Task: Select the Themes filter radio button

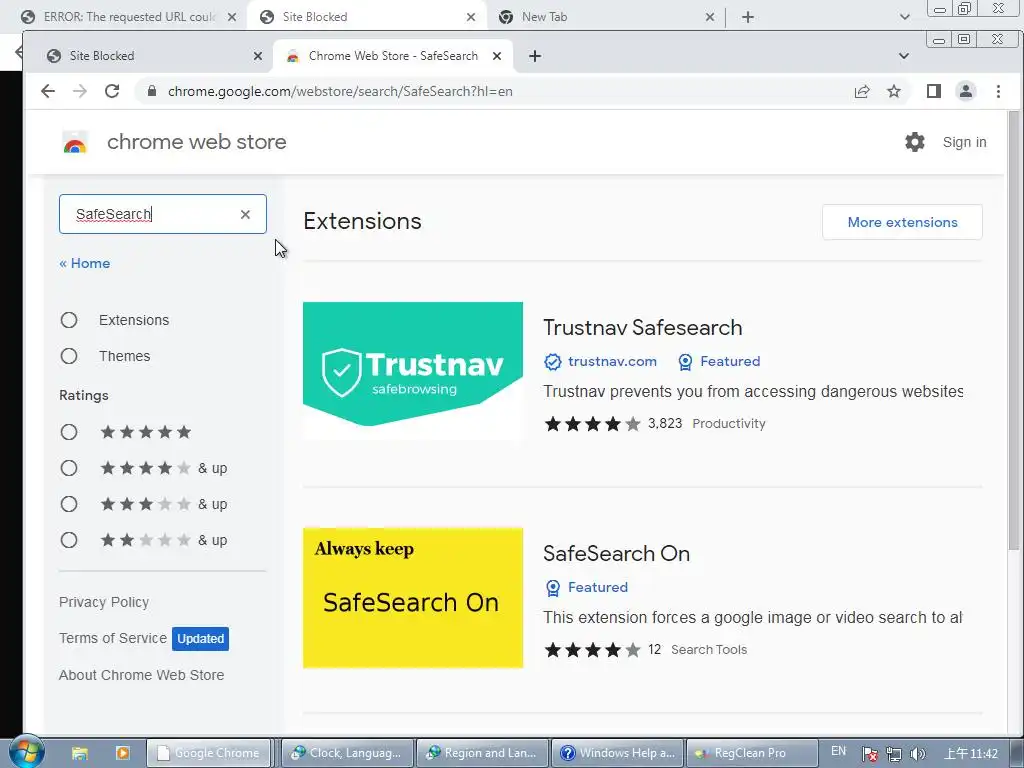Action: coord(69,356)
